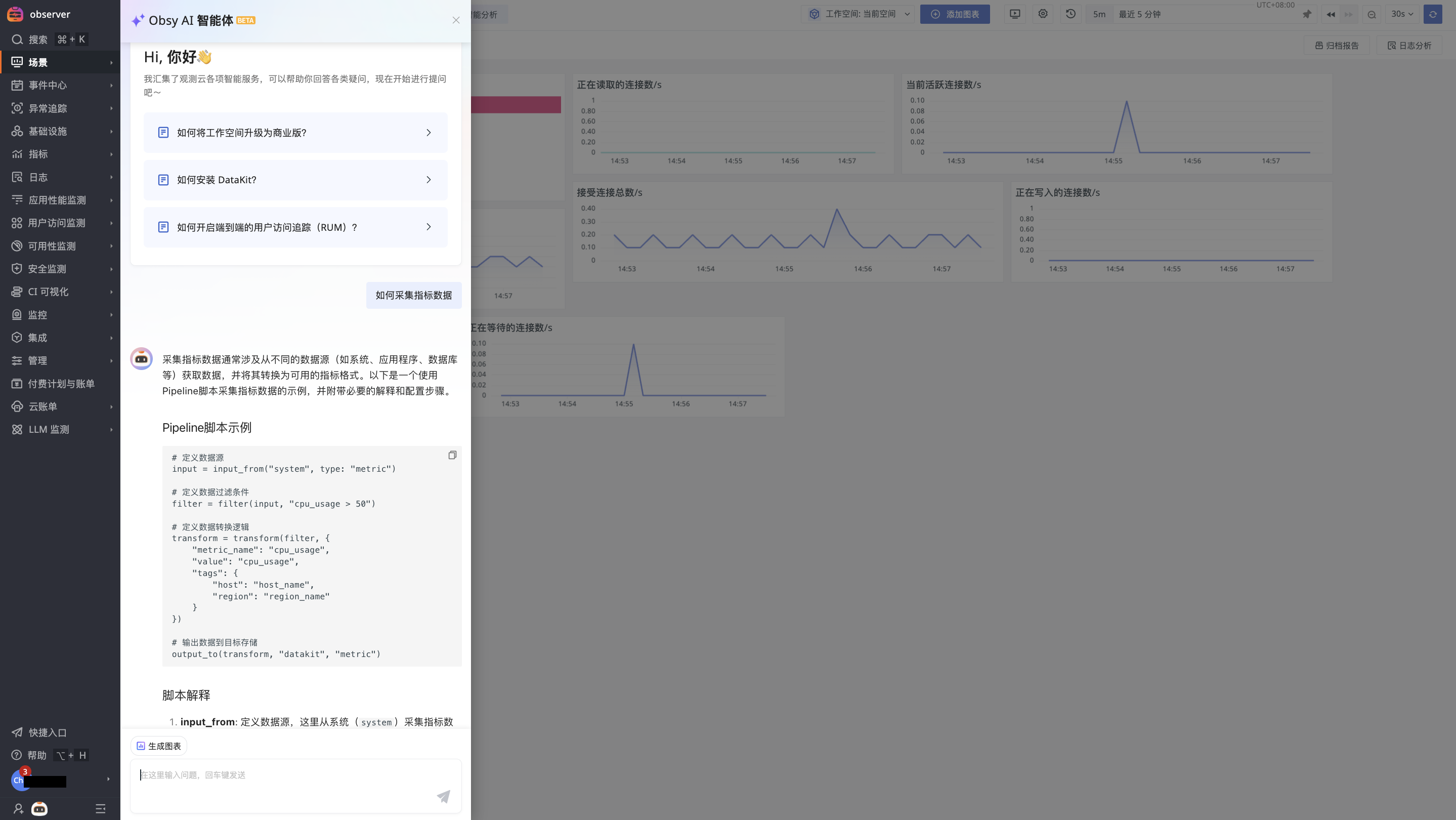Click the refresh icon at top right

click(1433, 14)
